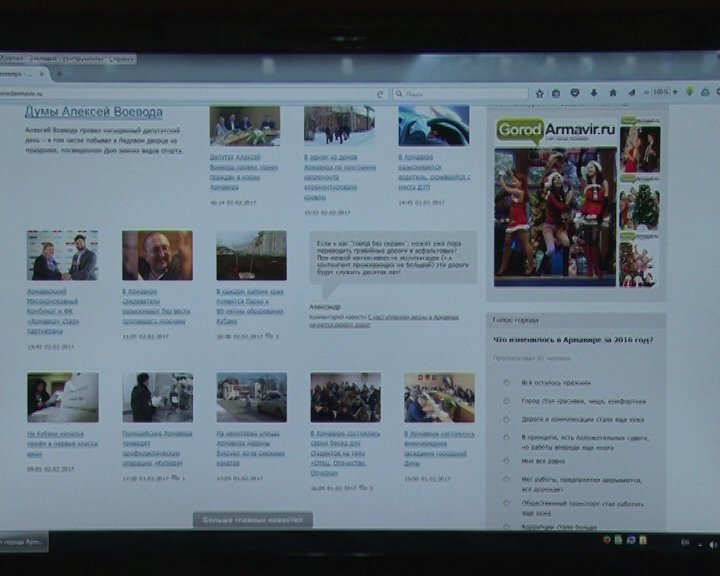
Task: Toggle the EN language indicator in tray
Action: click(x=685, y=543)
